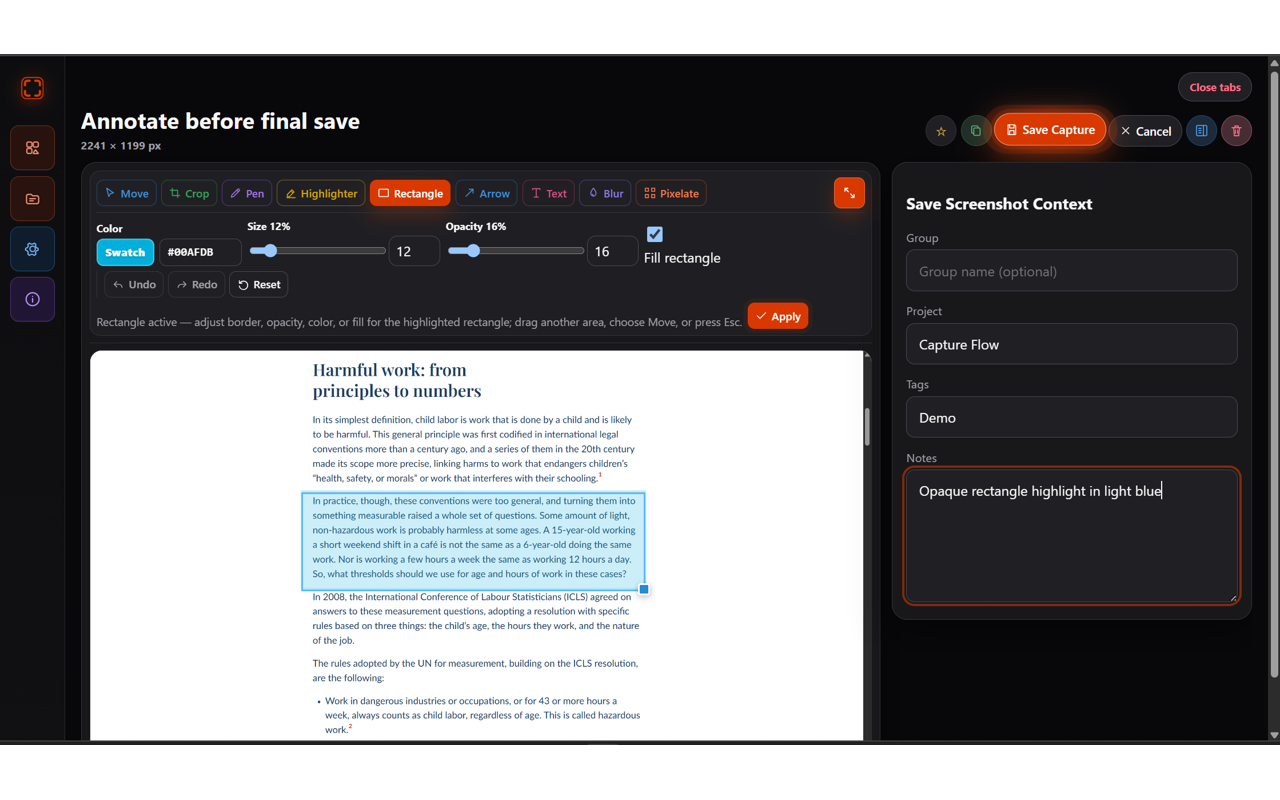Select the Pixelate tool
1280x800 pixels.
point(671,193)
